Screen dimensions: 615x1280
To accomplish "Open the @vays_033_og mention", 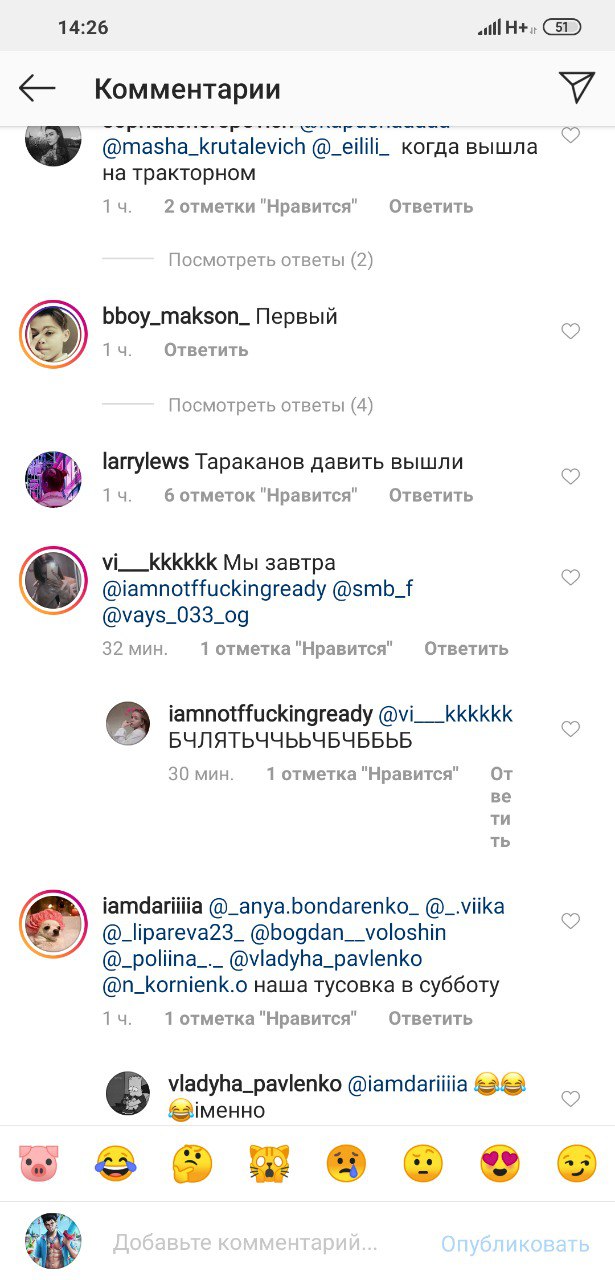I will coord(175,615).
